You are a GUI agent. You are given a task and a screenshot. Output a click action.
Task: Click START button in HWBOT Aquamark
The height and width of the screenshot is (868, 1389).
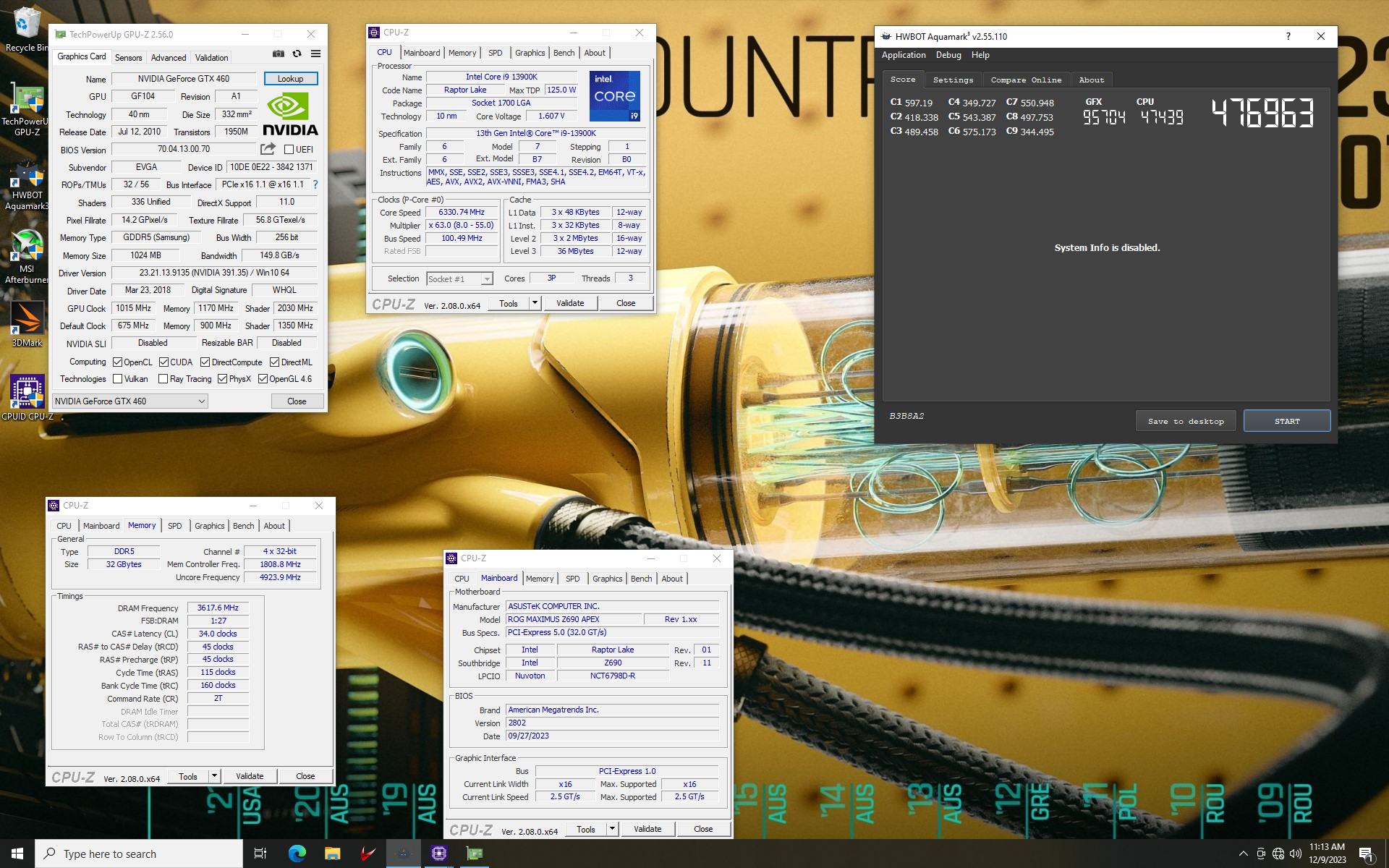pyautogui.click(x=1287, y=421)
